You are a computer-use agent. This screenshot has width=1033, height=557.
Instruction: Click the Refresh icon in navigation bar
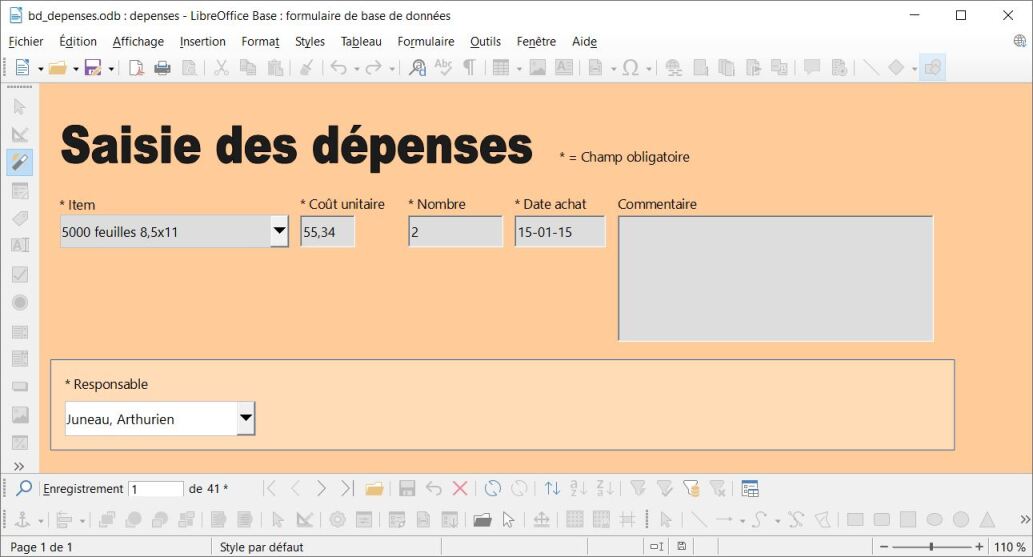tap(493, 489)
